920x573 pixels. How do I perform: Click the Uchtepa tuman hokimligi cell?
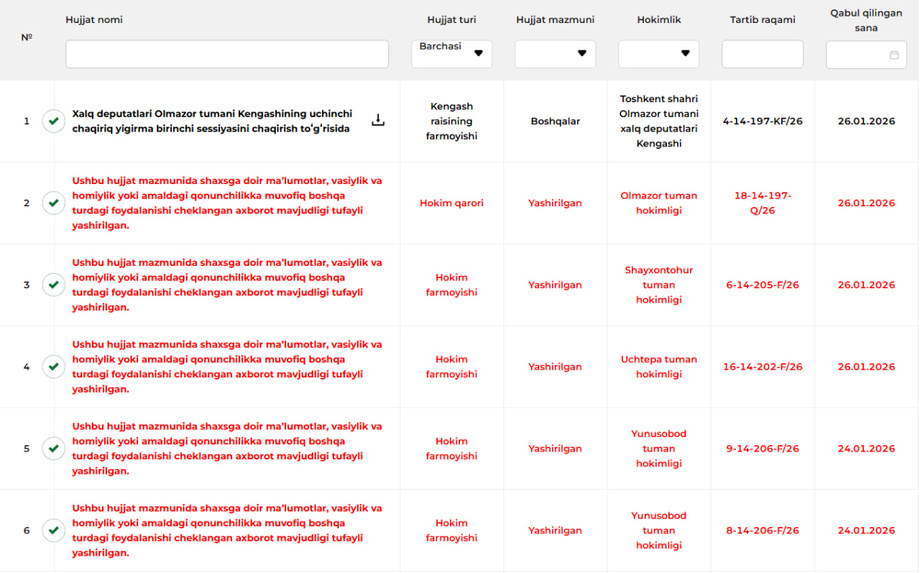click(658, 367)
